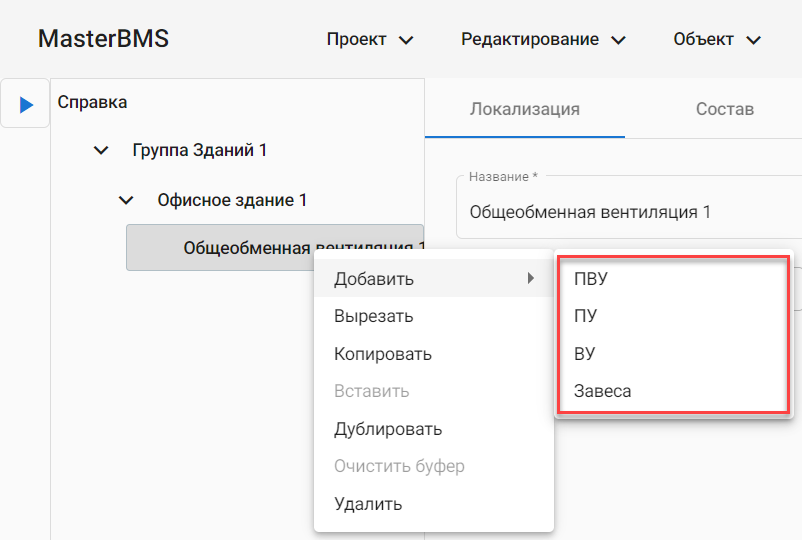Open the Объект dropdown menu
The width and height of the screenshot is (802, 540).
(x=717, y=40)
